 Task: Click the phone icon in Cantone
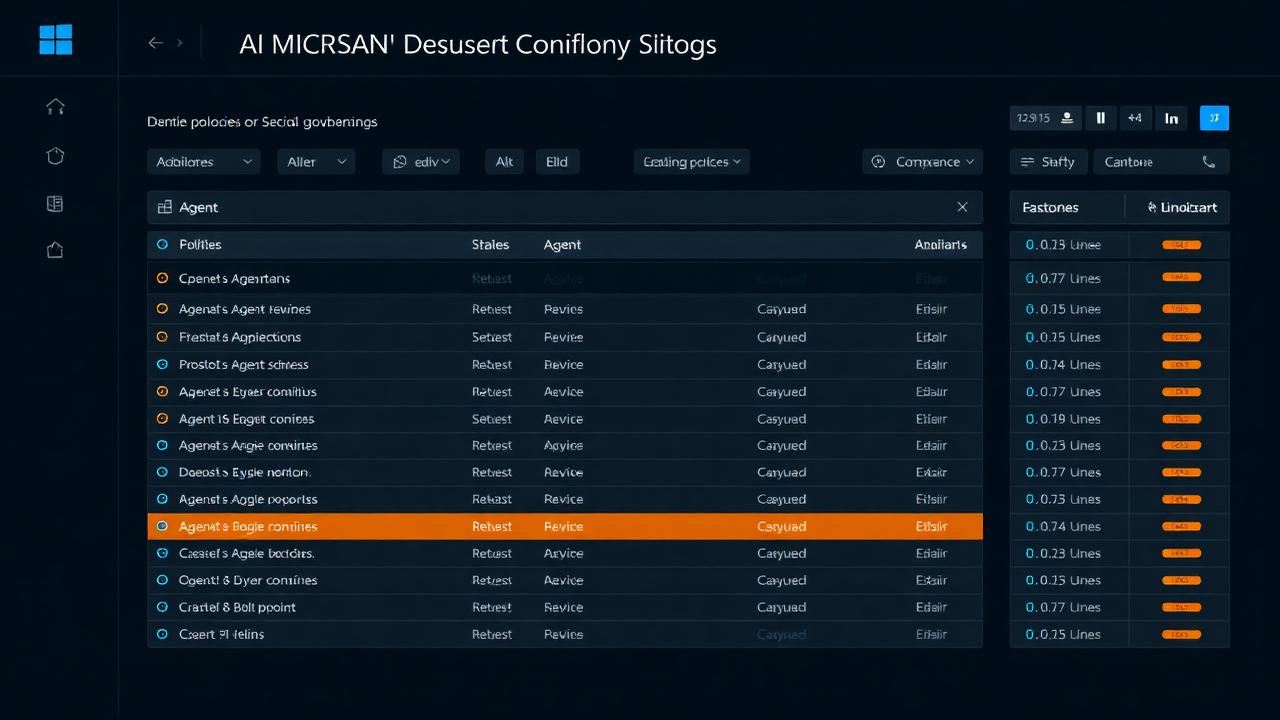click(x=1208, y=162)
